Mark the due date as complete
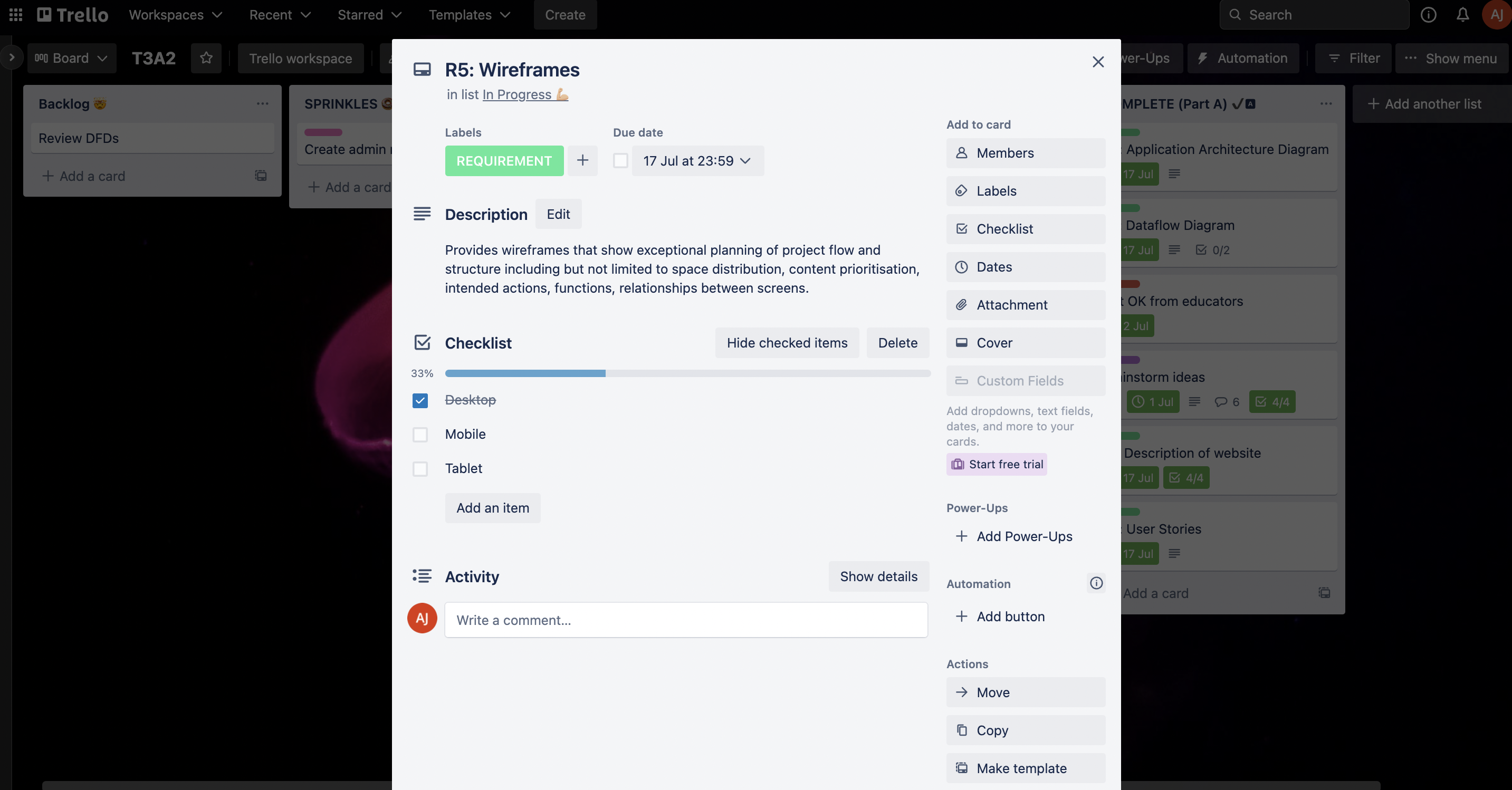Image resolution: width=1512 pixels, height=790 pixels. 620,160
